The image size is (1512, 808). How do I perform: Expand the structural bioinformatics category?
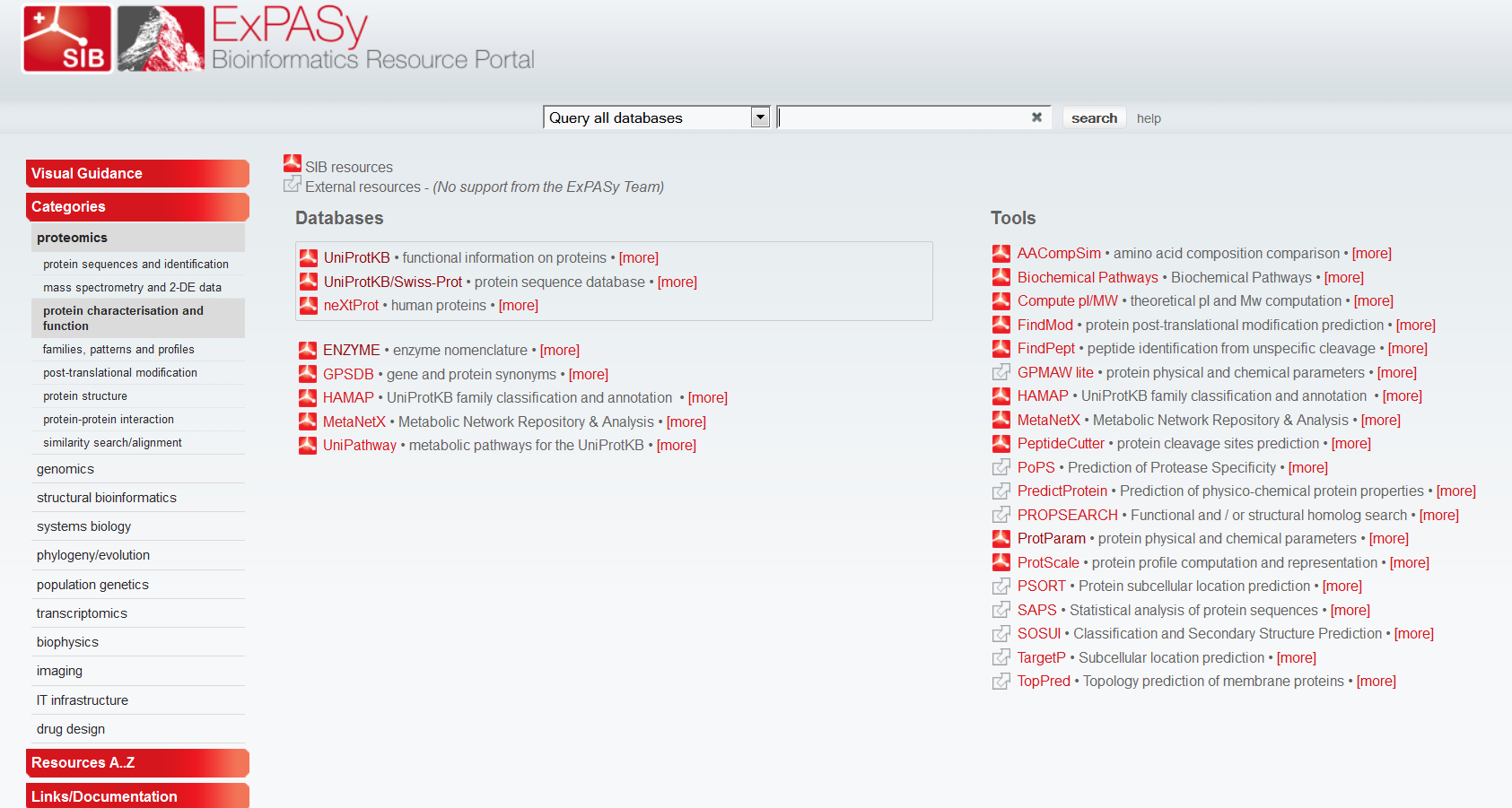138,498
